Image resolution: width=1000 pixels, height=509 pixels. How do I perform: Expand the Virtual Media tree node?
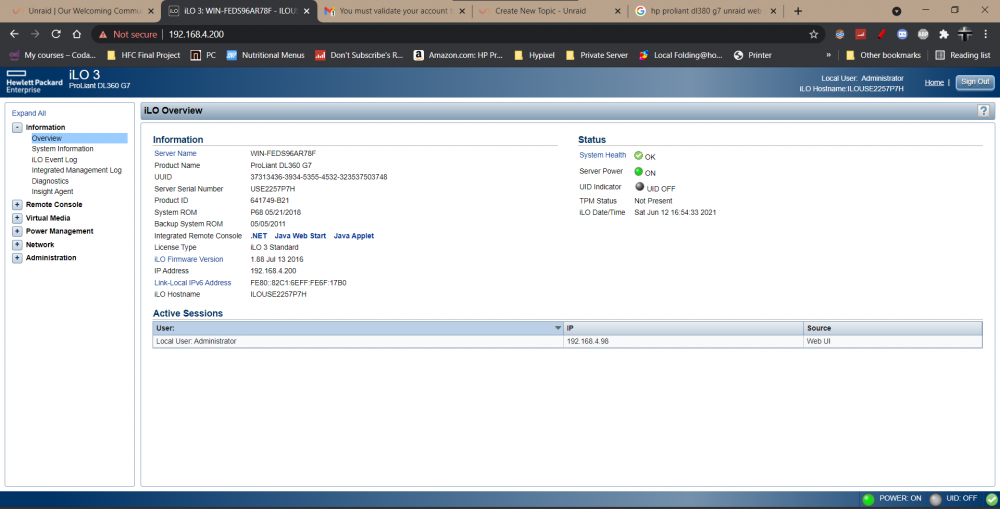point(17,218)
